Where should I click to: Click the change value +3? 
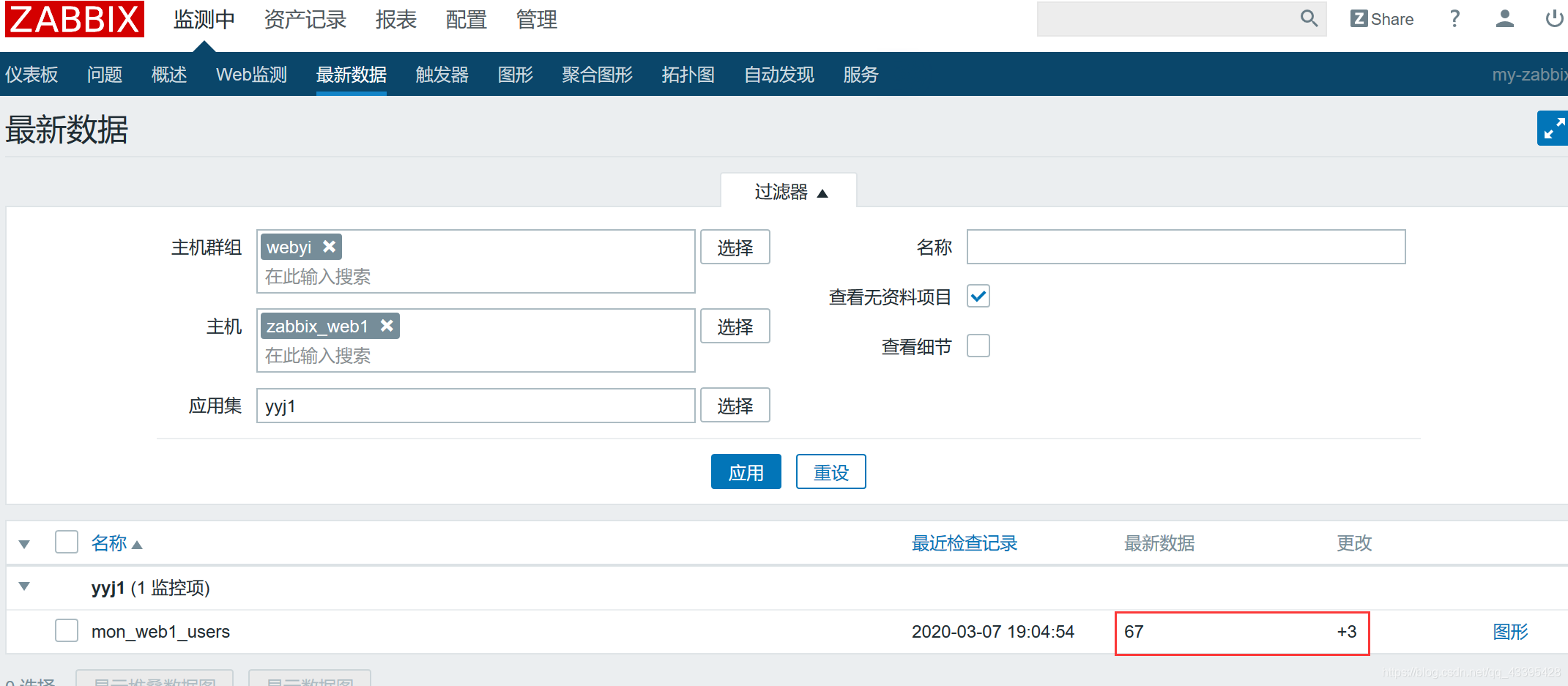point(1347,632)
